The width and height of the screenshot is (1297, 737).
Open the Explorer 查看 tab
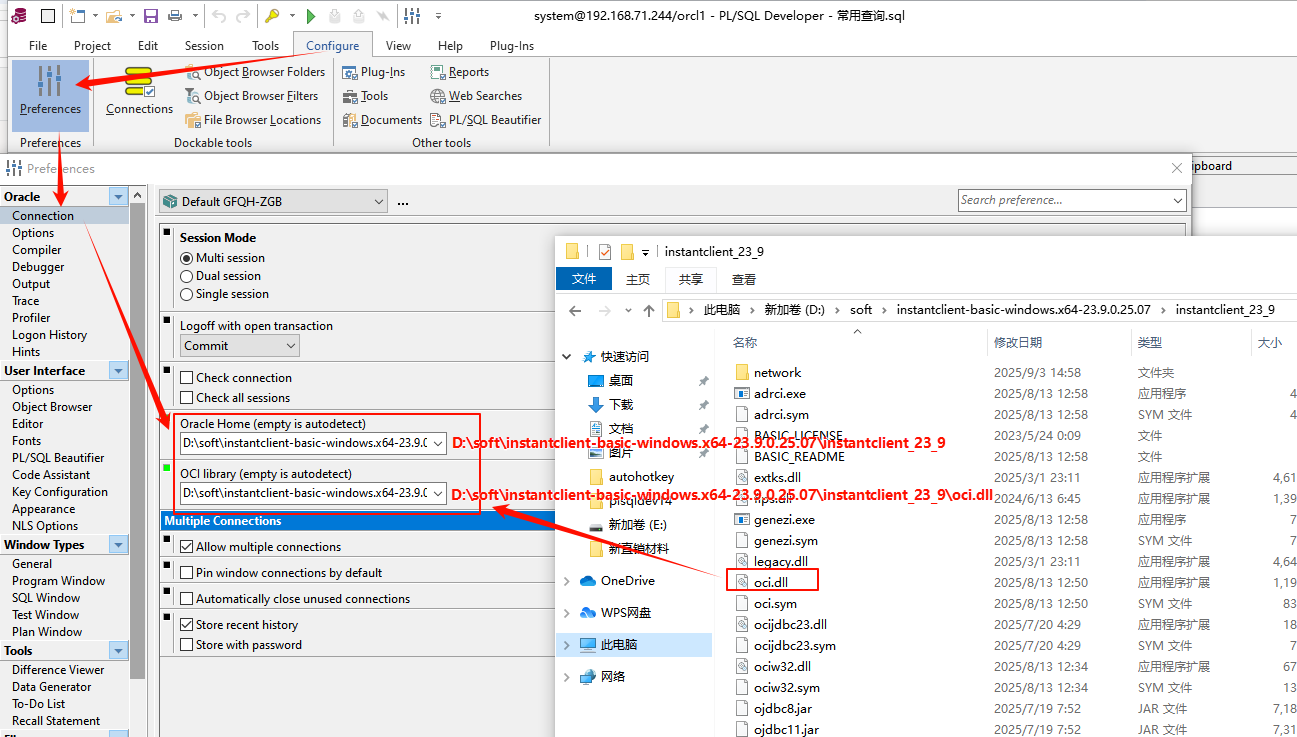(x=744, y=280)
